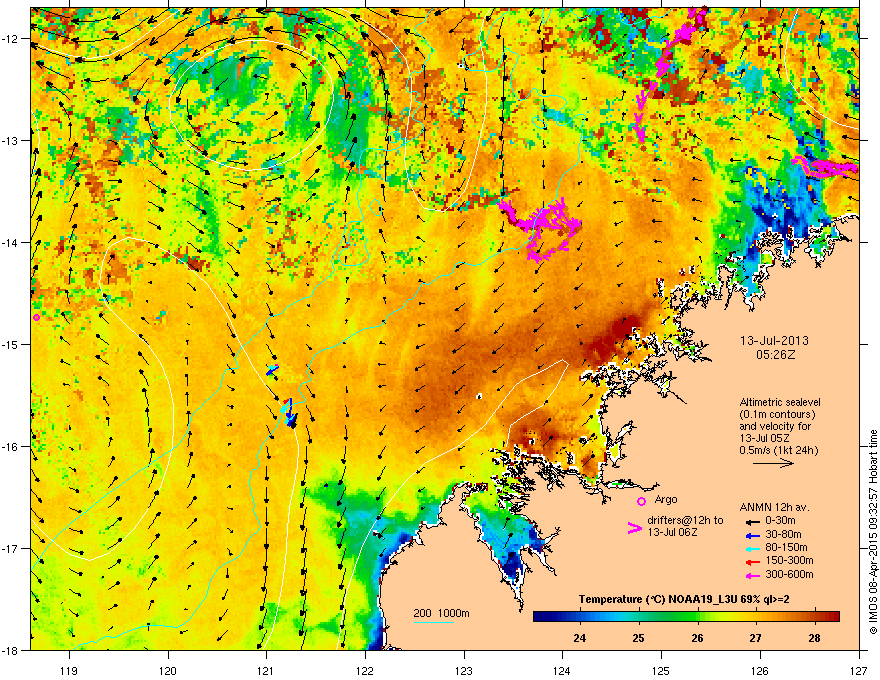Click the colorbar tick label '25'
The image size is (880, 680).
(638, 638)
